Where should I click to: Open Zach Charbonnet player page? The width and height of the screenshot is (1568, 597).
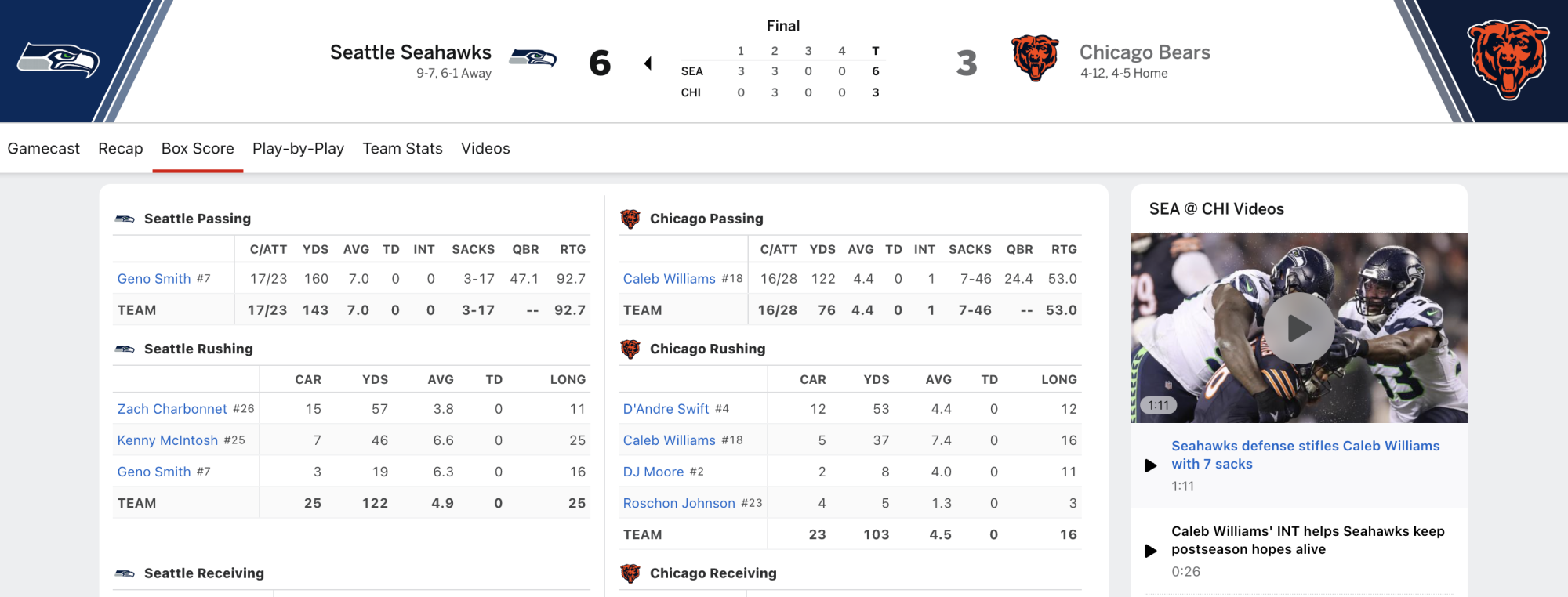pyautogui.click(x=172, y=409)
